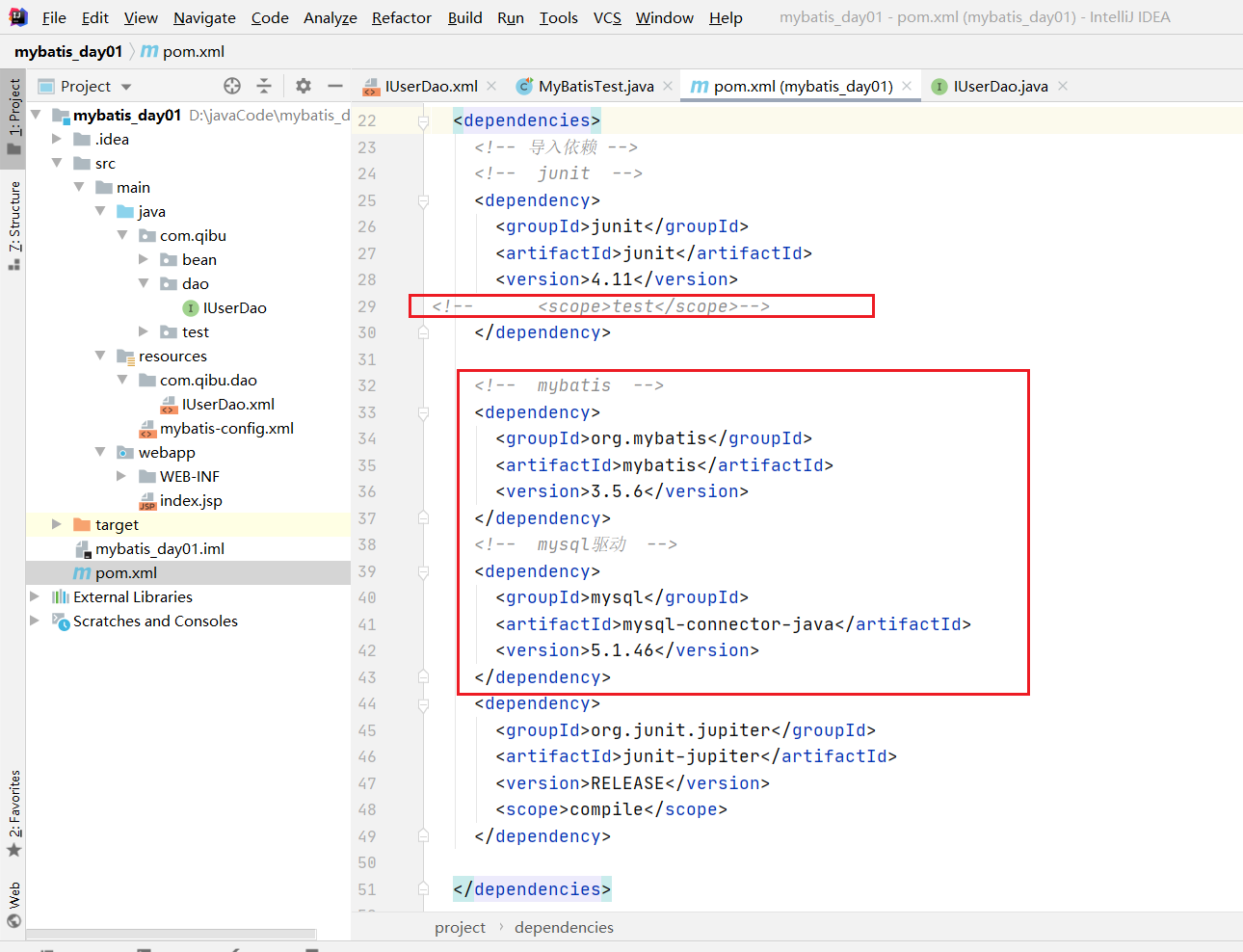
Task: Open the Favorites tool window side tab
Action: click(13, 812)
